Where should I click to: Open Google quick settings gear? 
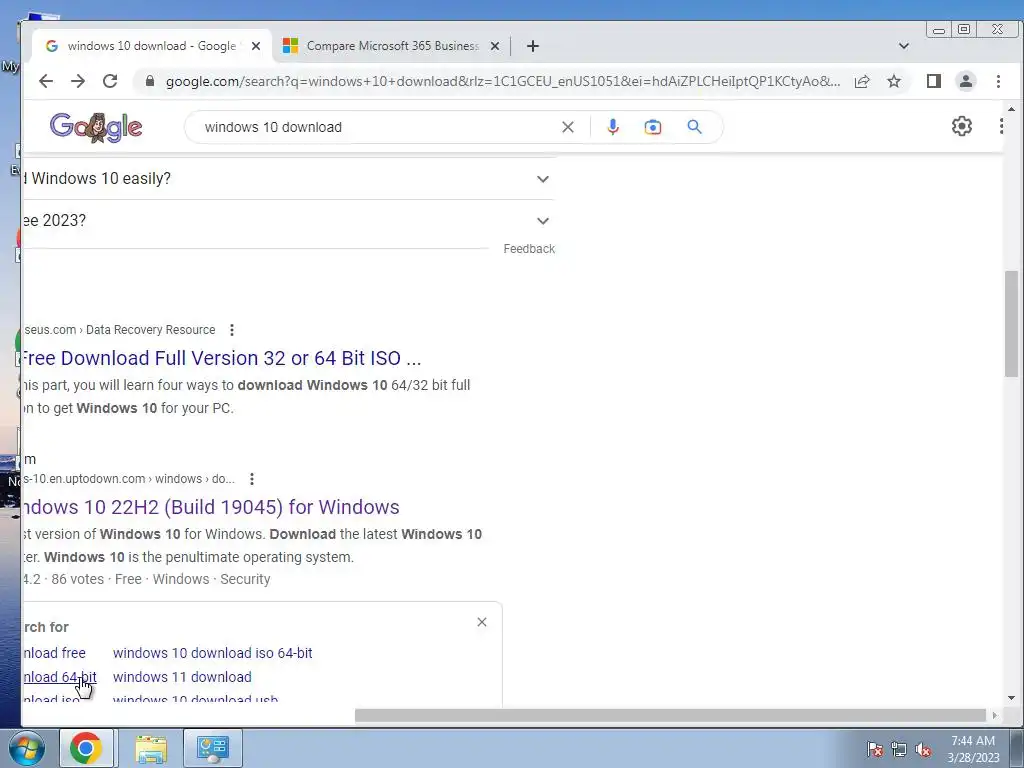pyautogui.click(x=962, y=126)
